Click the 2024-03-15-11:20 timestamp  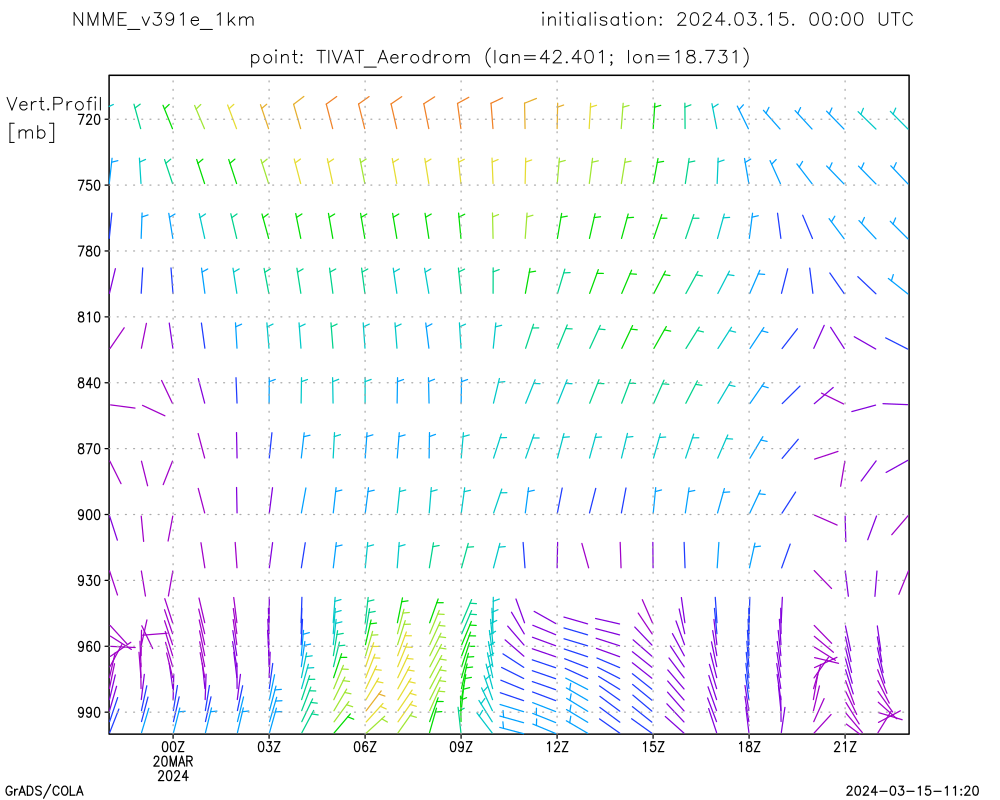pyautogui.click(x=912, y=792)
